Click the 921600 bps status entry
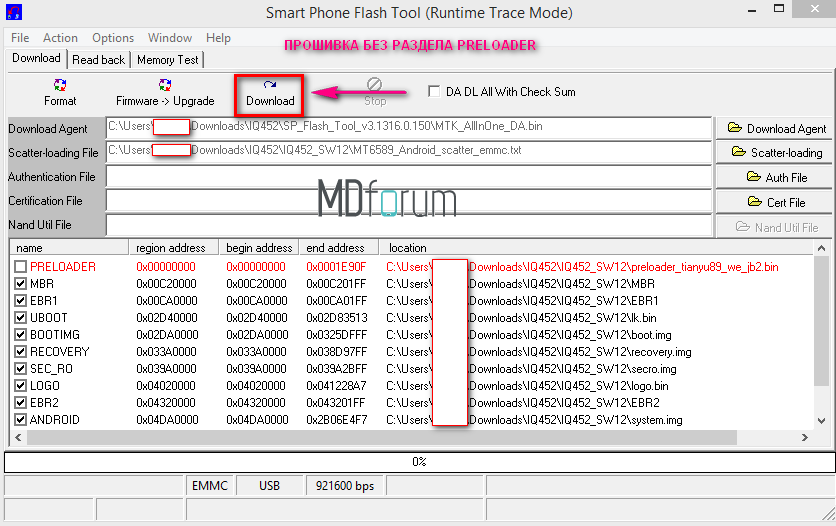 pyautogui.click(x=344, y=485)
